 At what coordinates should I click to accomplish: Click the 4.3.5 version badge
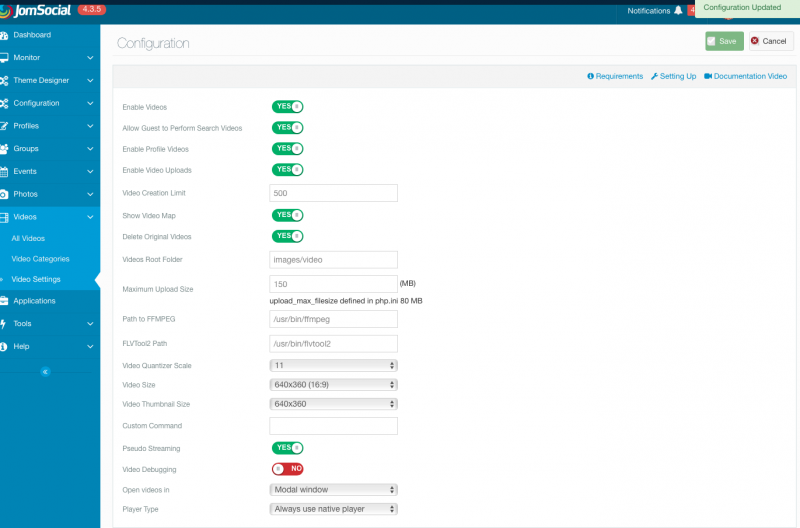(92, 9)
